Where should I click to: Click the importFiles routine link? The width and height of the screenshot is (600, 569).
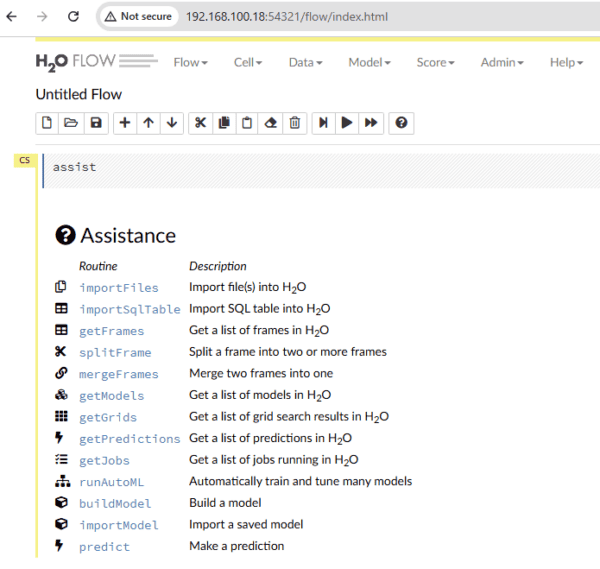click(x=118, y=288)
